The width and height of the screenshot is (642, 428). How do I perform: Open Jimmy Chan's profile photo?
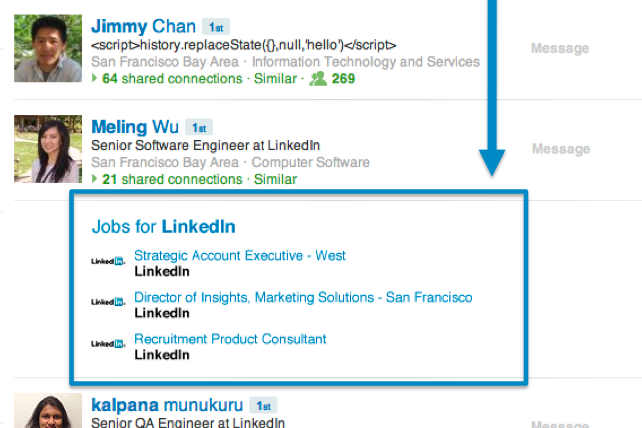coord(48,48)
